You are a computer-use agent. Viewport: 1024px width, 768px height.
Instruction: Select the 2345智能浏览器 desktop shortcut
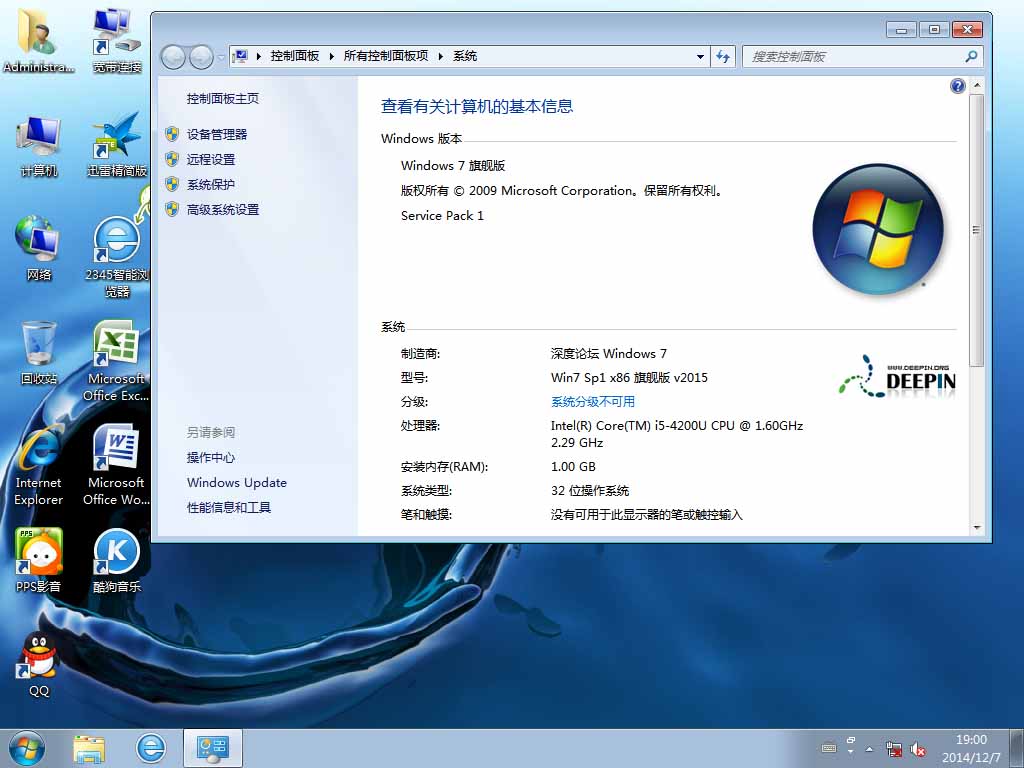tap(116, 257)
